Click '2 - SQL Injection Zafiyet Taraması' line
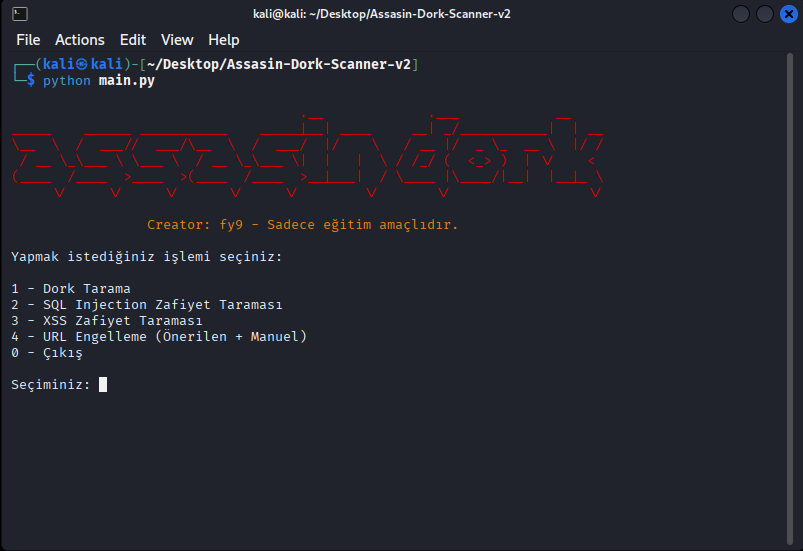 [x=146, y=305]
